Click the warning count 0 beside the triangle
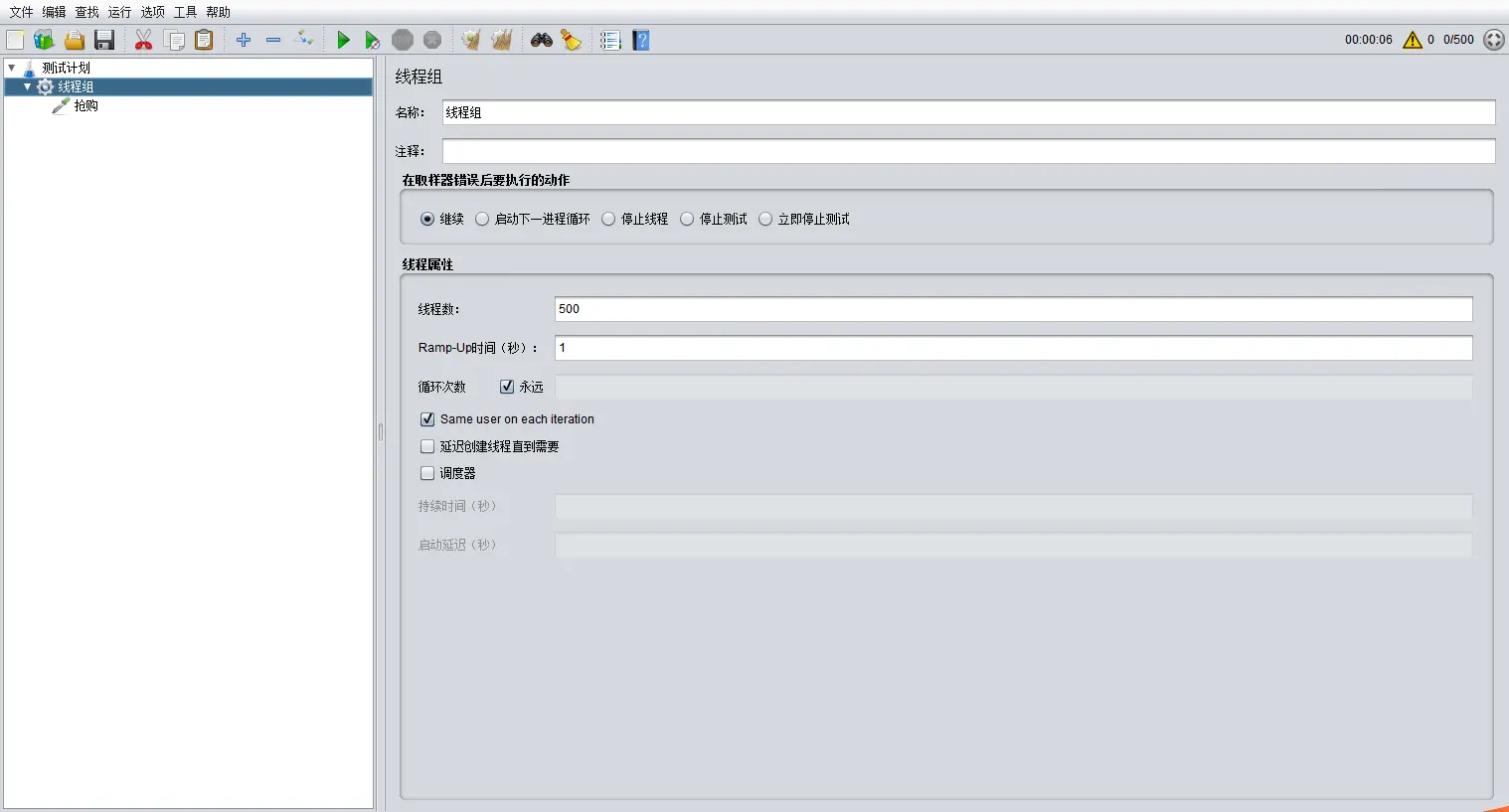The image size is (1509, 812). pos(1430,40)
